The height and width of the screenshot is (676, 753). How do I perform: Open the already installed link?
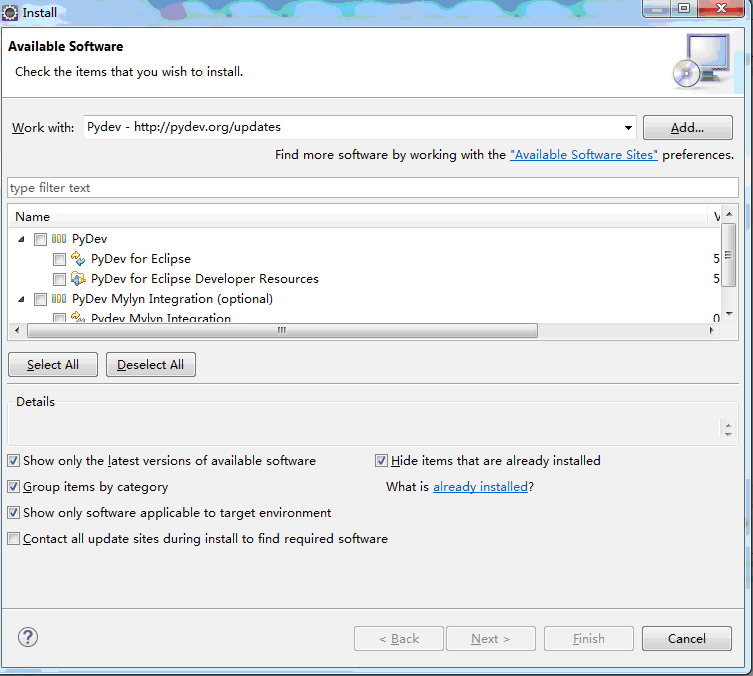point(480,487)
